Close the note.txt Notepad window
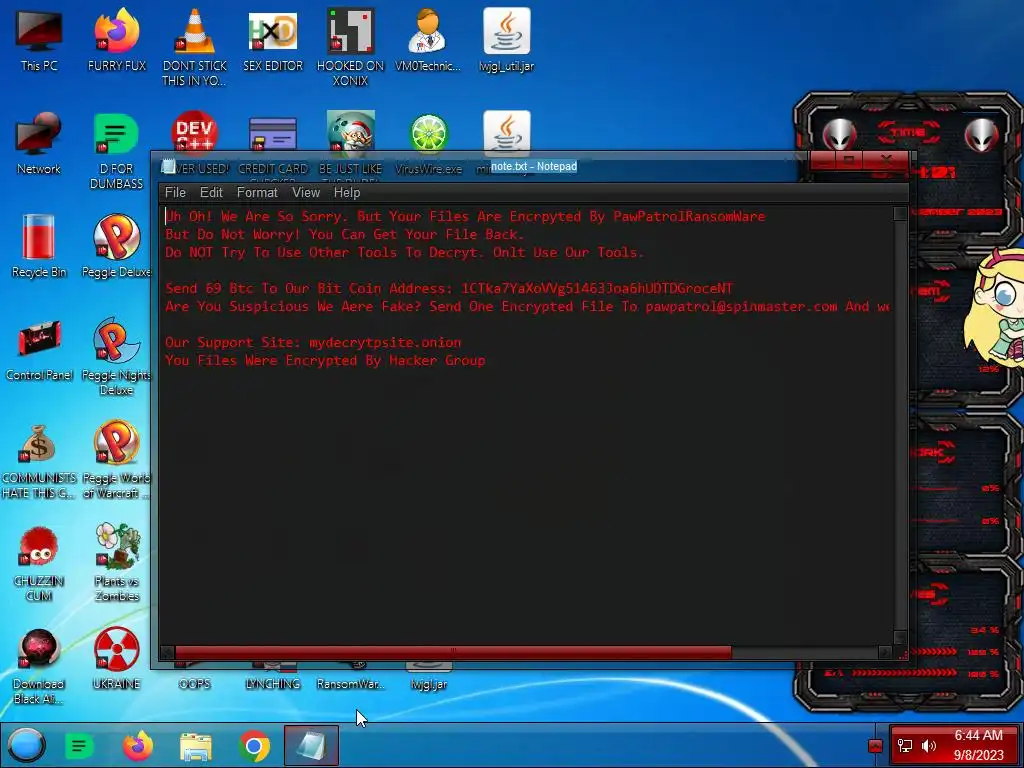 tap(887, 160)
